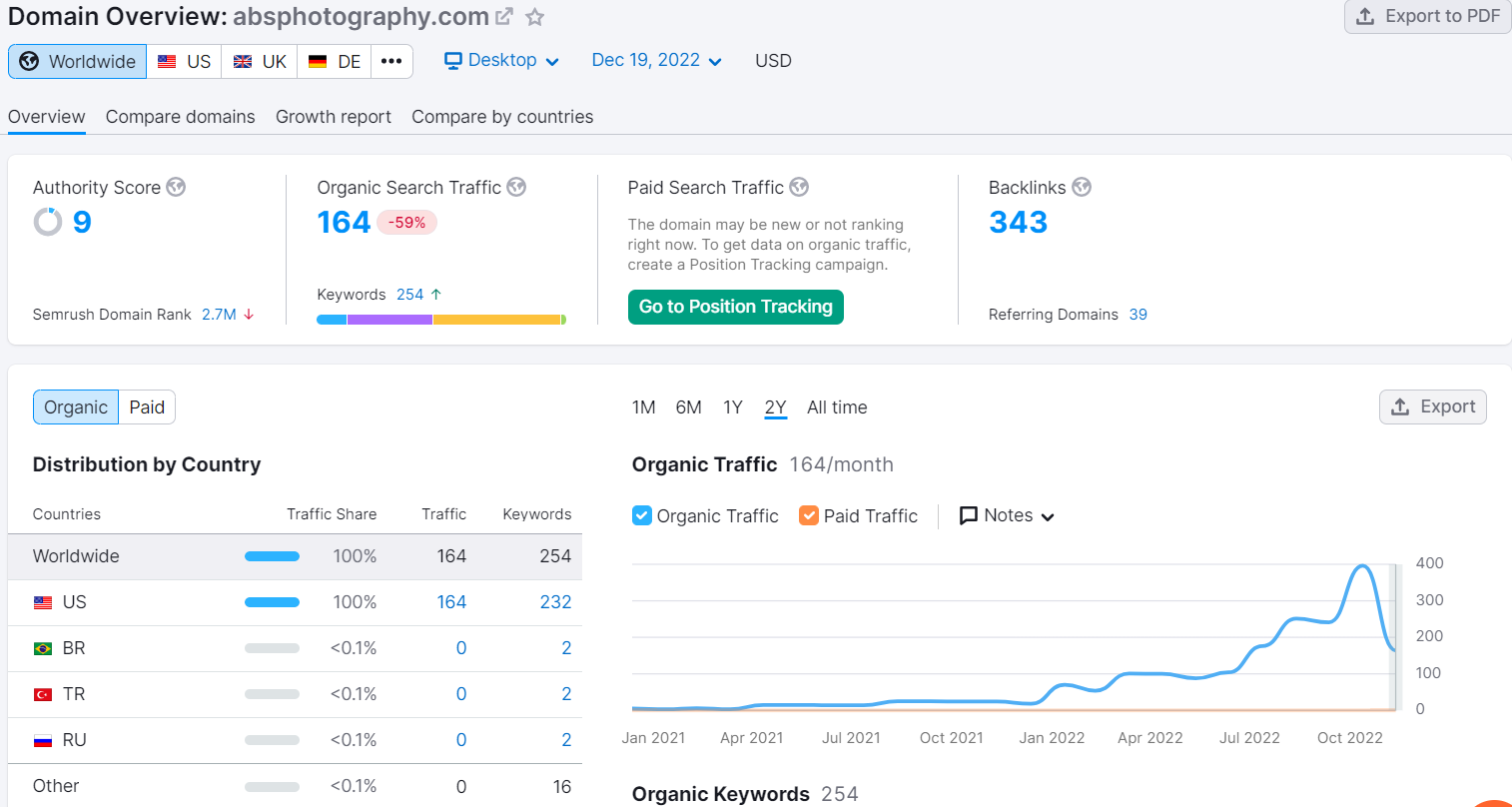Open US keywords value 232
The height and width of the screenshot is (807, 1512).
tap(555, 602)
